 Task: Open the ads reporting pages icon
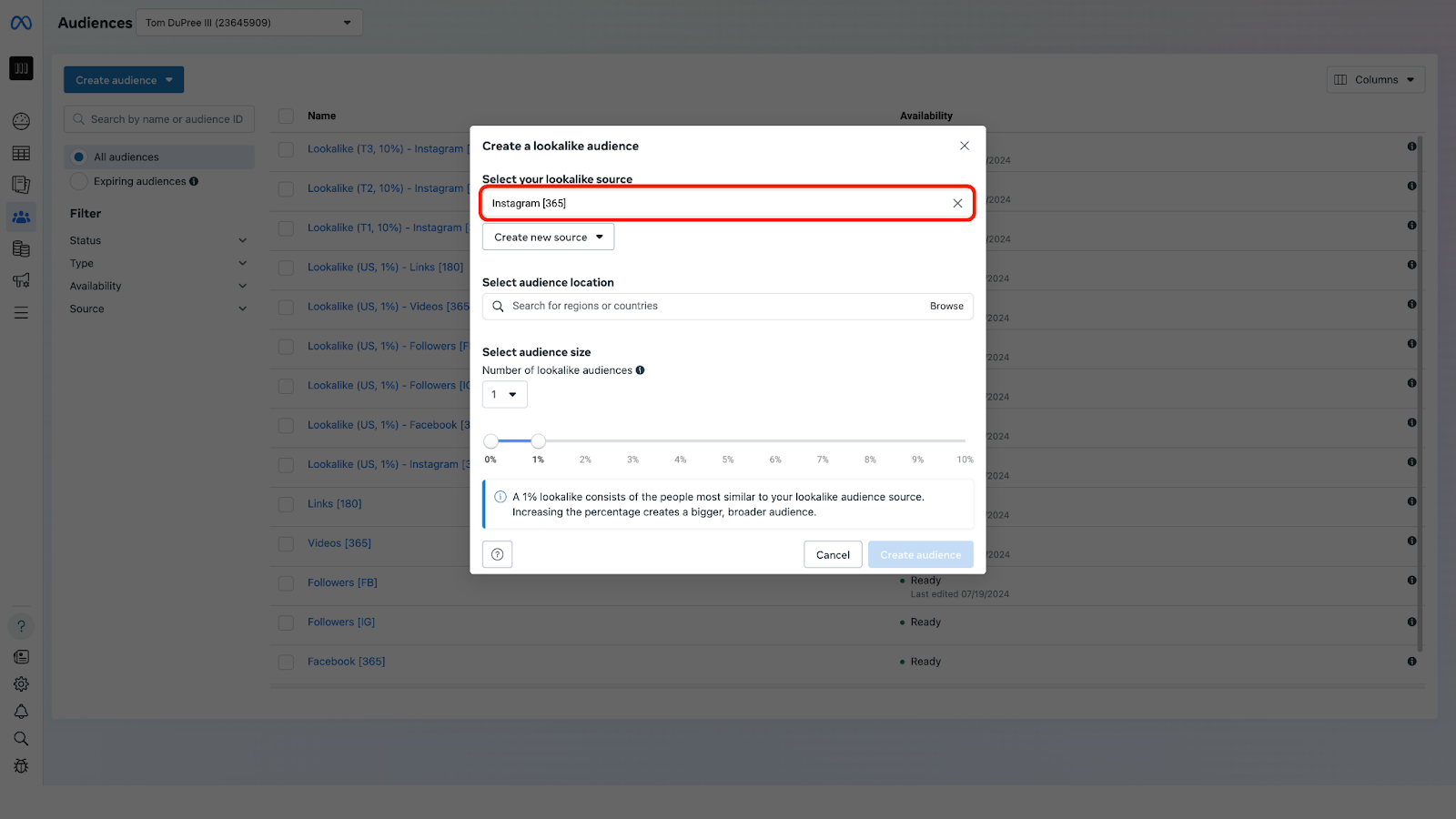point(21,185)
